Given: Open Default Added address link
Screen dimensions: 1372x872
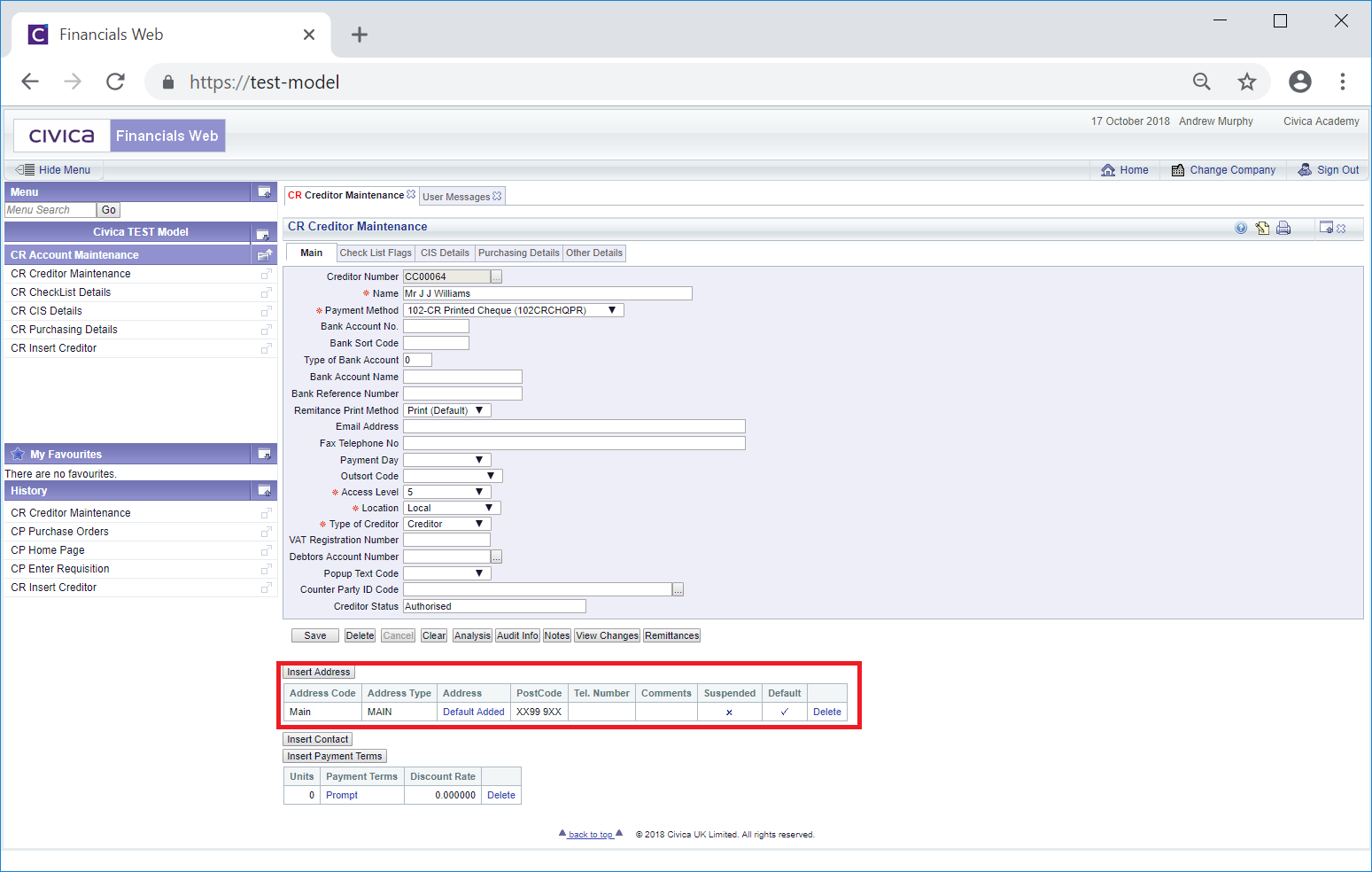Looking at the screenshot, I should [474, 712].
